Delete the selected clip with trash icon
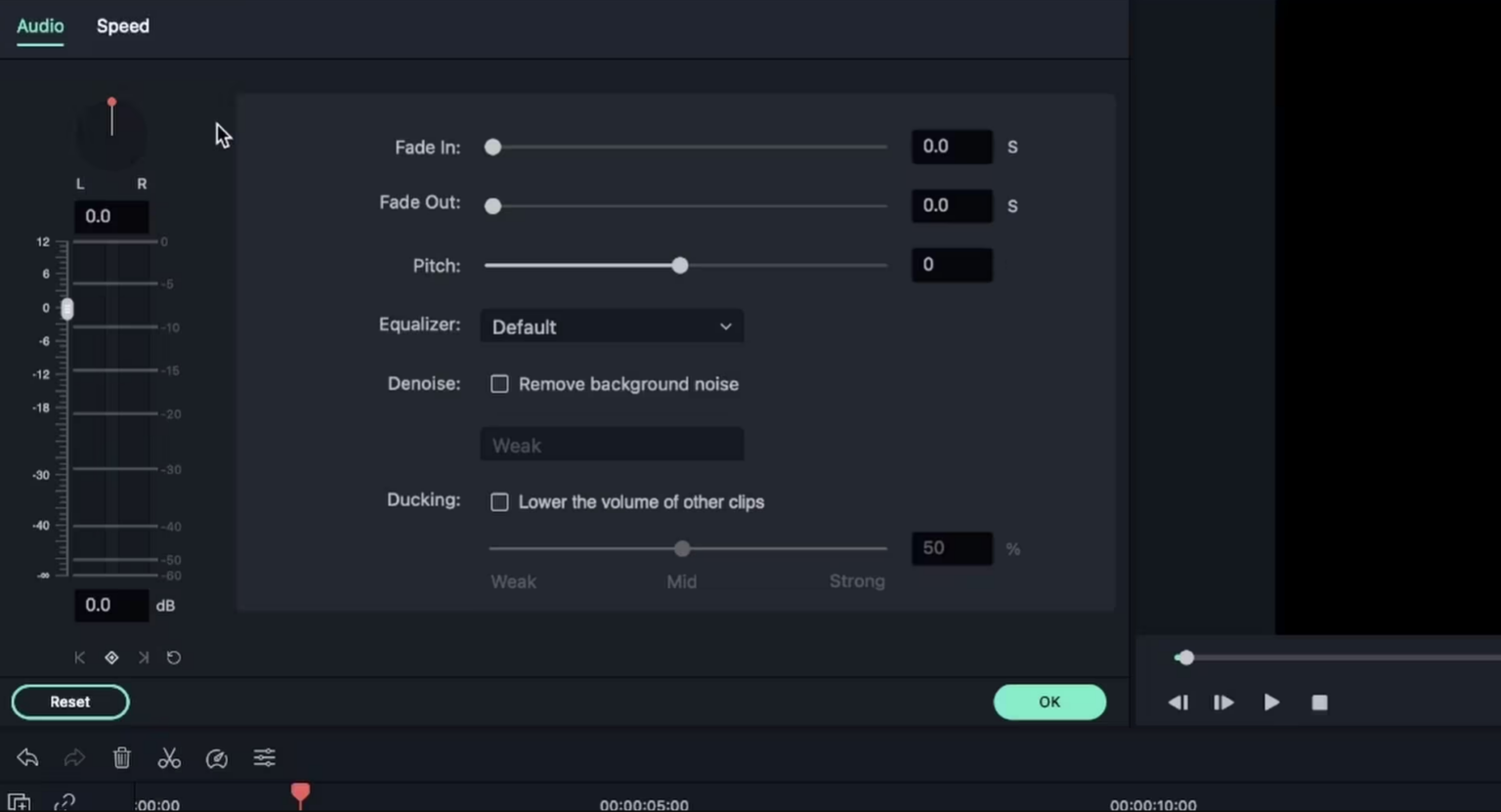Image resolution: width=1501 pixels, height=812 pixels. click(x=121, y=758)
